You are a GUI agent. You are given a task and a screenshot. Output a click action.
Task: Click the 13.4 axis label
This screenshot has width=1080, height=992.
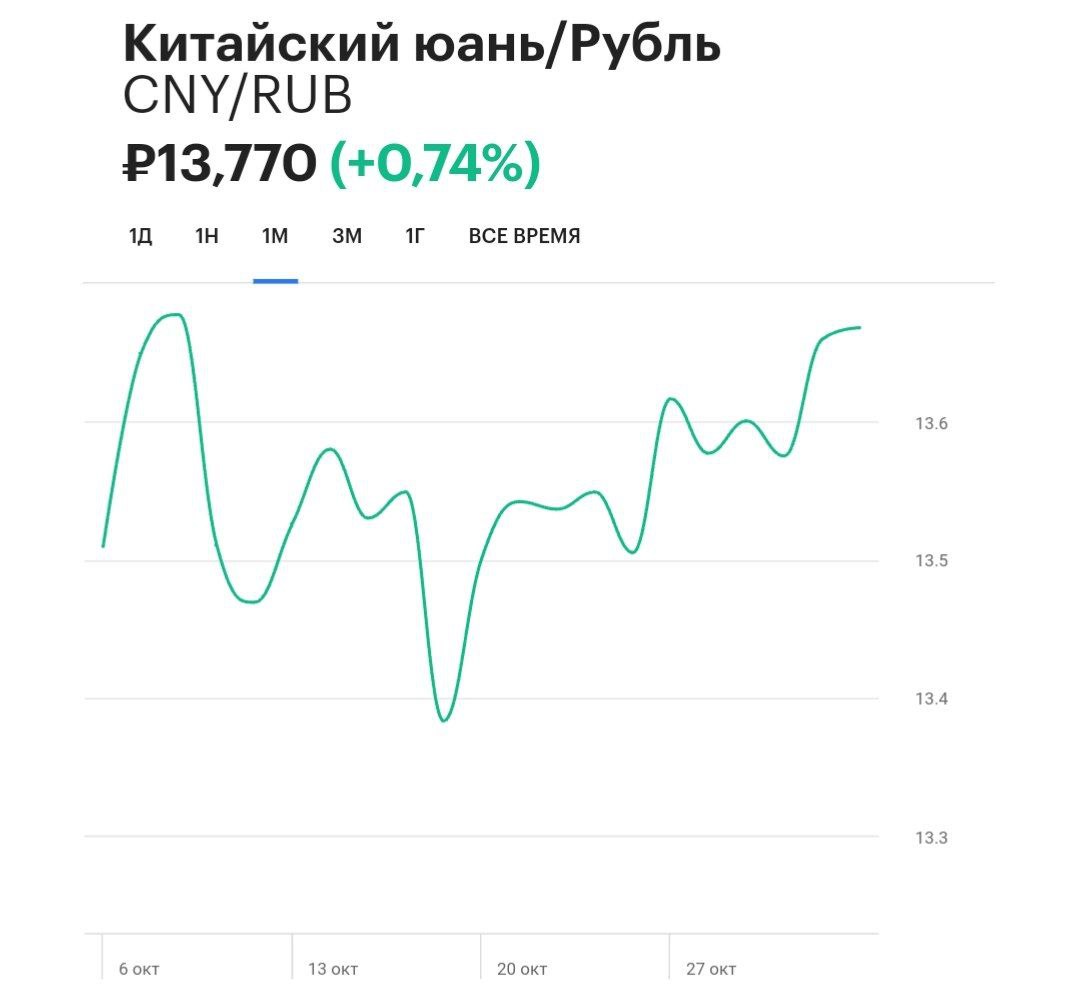pyautogui.click(x=930, y=699)
